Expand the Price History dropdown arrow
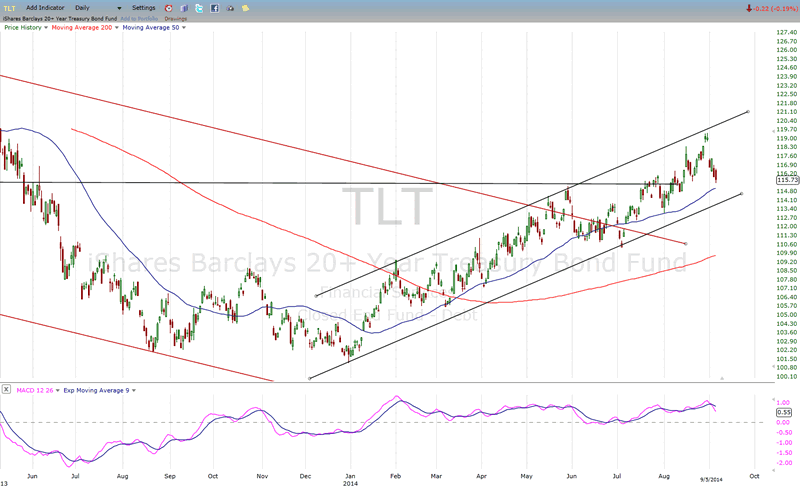The image size is (800, 486). [46, 28]
